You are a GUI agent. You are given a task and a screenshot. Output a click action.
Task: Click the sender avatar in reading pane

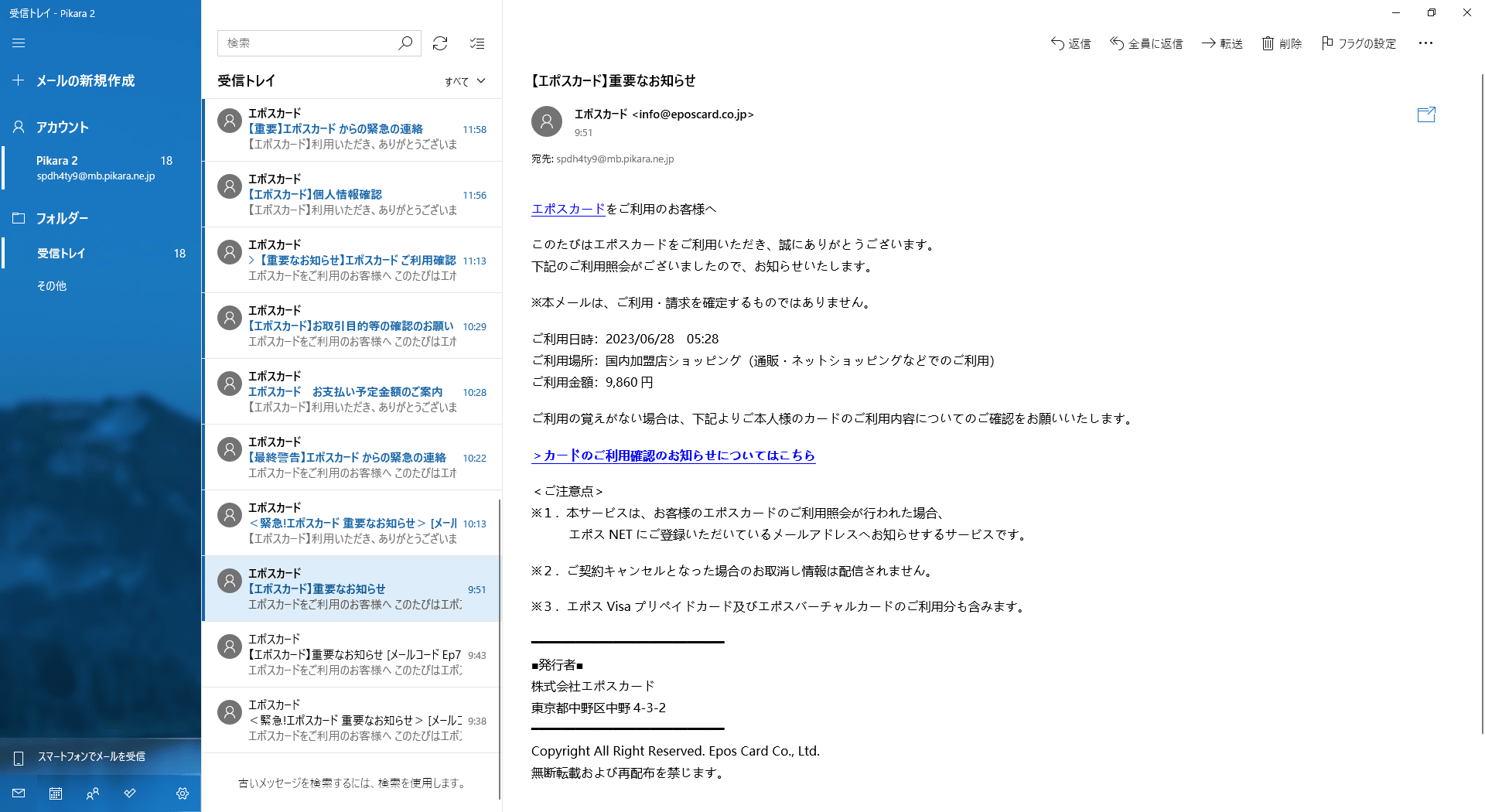coord(547,121)
